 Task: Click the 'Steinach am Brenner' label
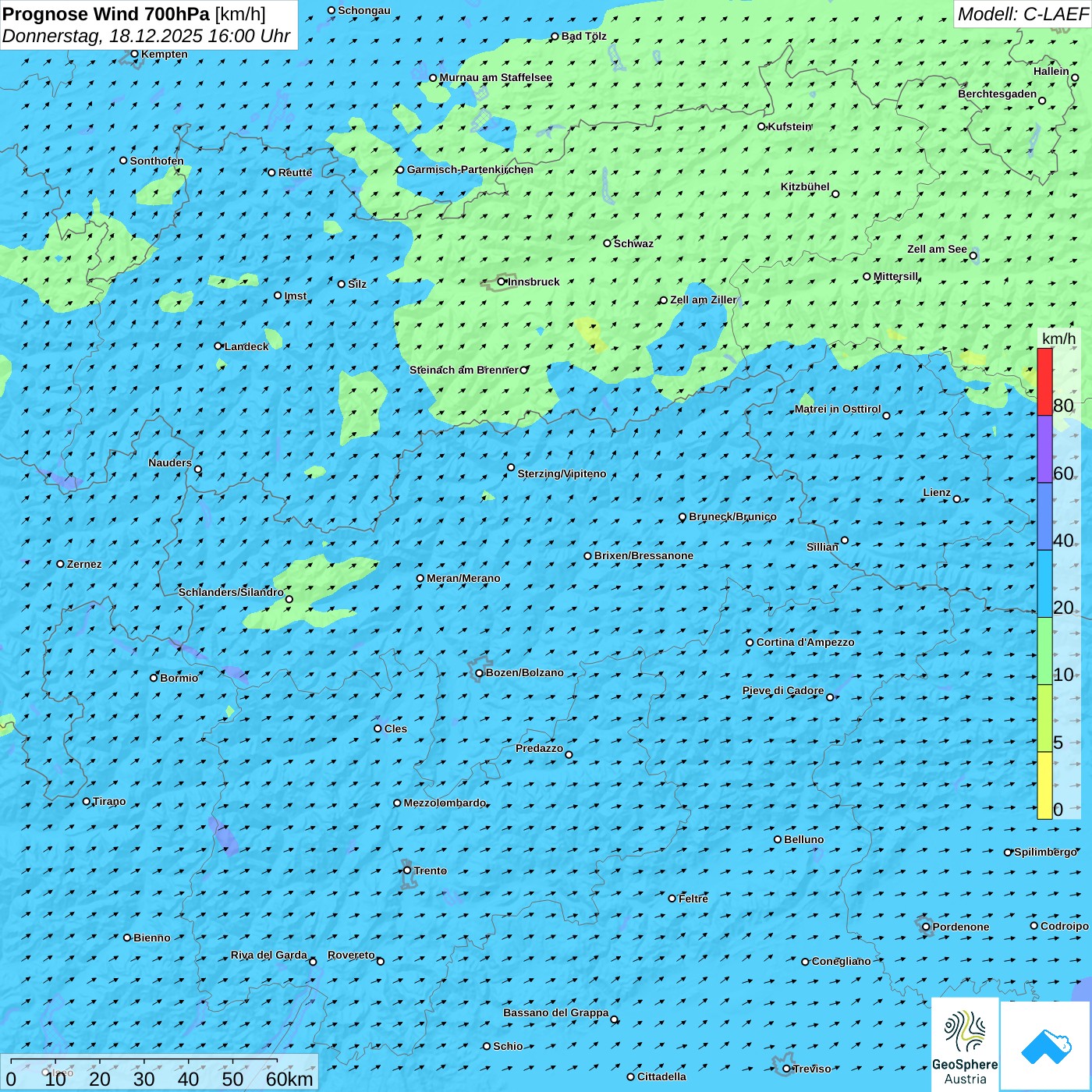pos(464,370)
